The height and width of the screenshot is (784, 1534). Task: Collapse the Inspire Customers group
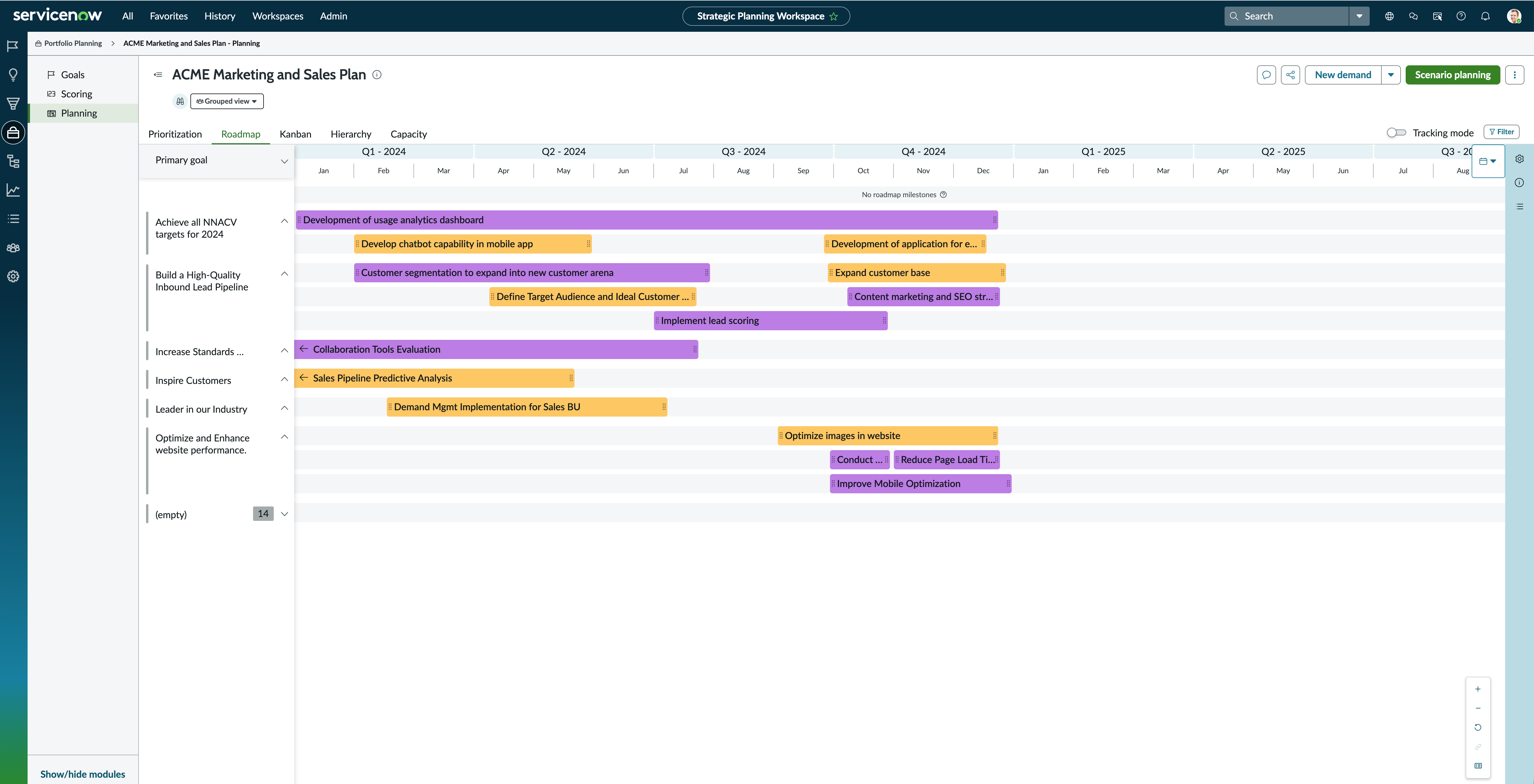coord(285,380)
